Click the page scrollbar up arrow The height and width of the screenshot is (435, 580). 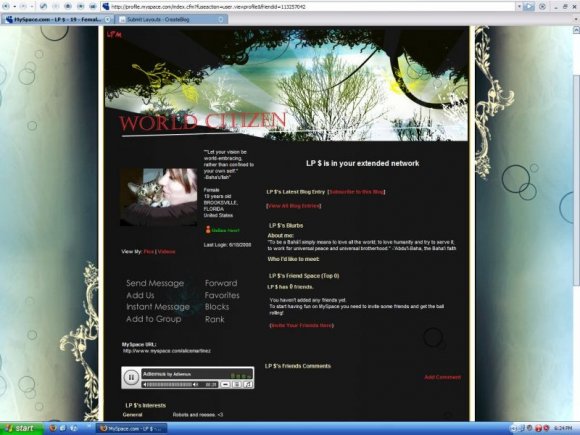tap(576, 30)
